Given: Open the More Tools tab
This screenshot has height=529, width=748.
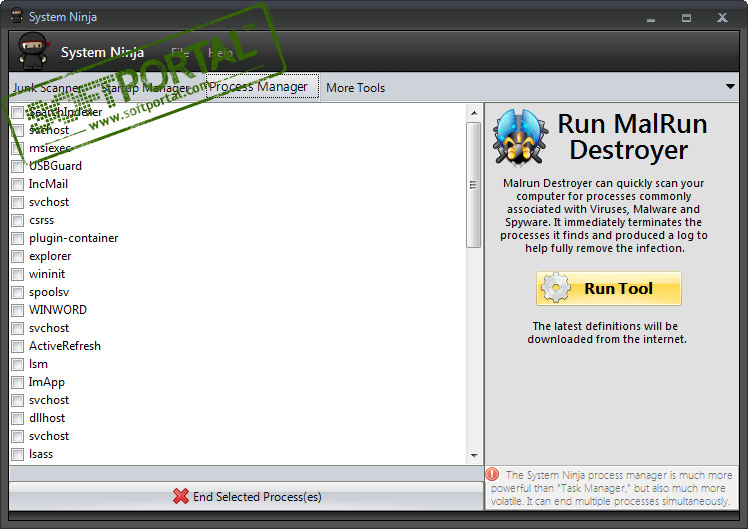Looking at the screenshot, I should (355, 88).
